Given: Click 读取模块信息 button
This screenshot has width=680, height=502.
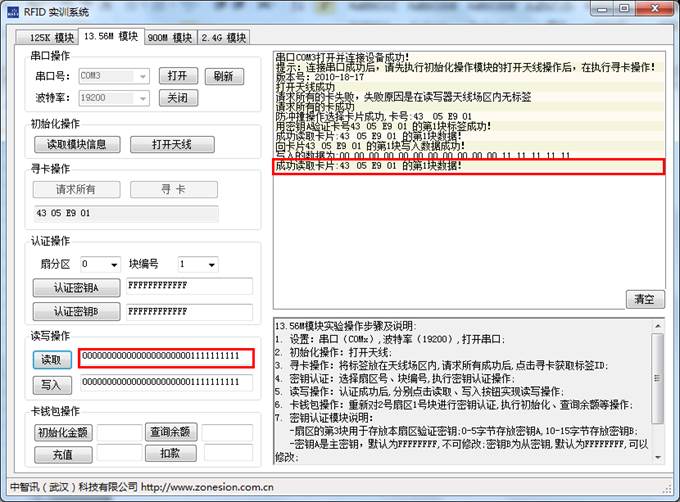Looking at the screenshot, I should point(77,144).
